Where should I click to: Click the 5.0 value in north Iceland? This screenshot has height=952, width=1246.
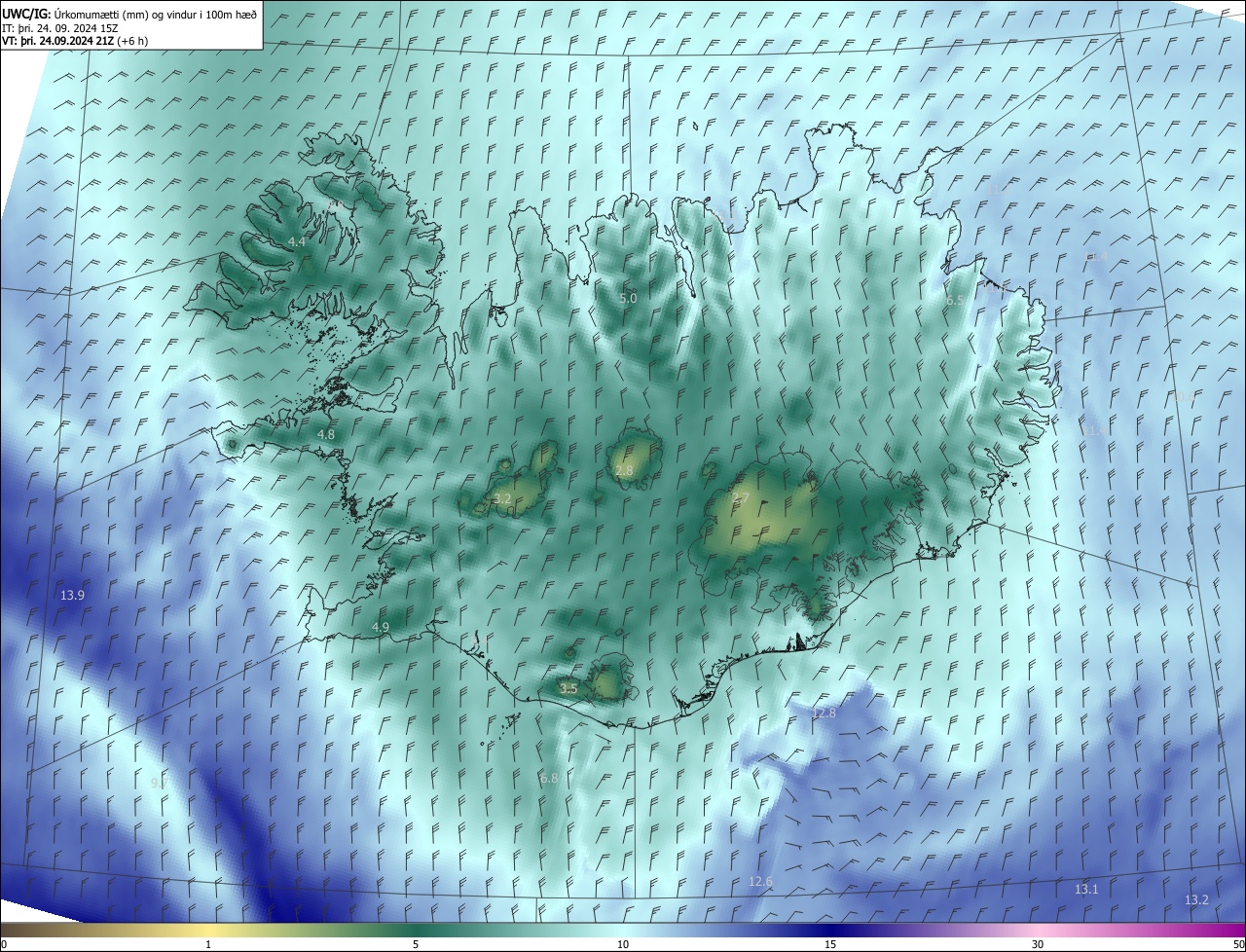coord(628,298)
